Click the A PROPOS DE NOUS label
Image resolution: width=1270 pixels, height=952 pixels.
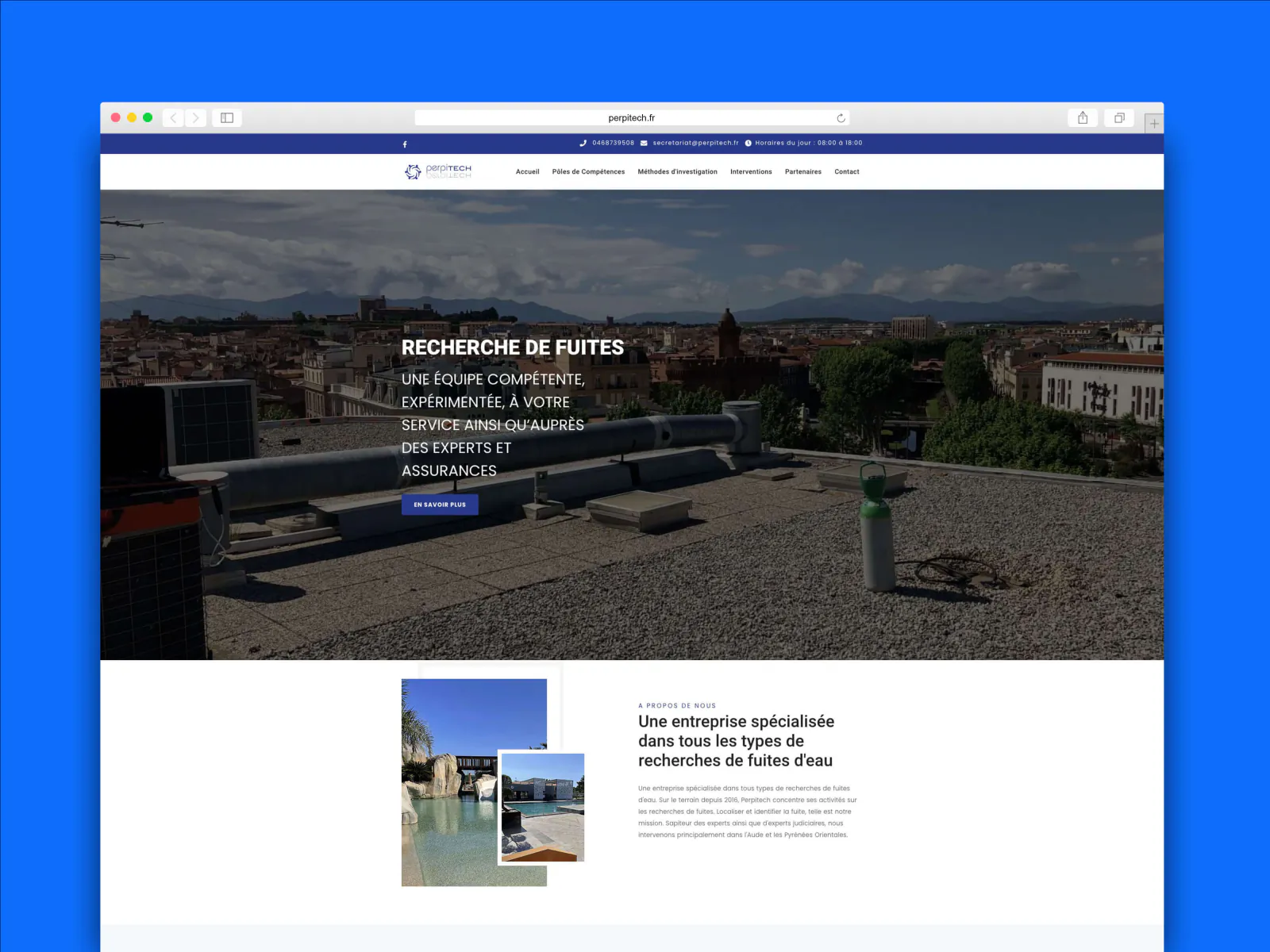677,705
